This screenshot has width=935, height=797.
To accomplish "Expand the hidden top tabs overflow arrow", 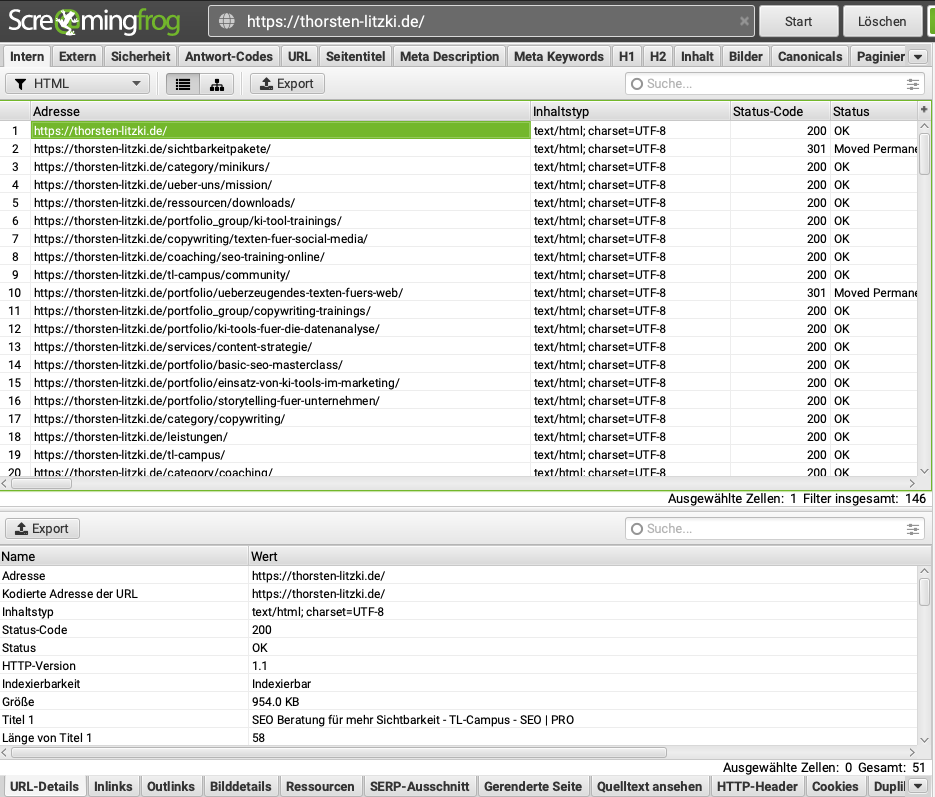I will [x=918, y=57].
